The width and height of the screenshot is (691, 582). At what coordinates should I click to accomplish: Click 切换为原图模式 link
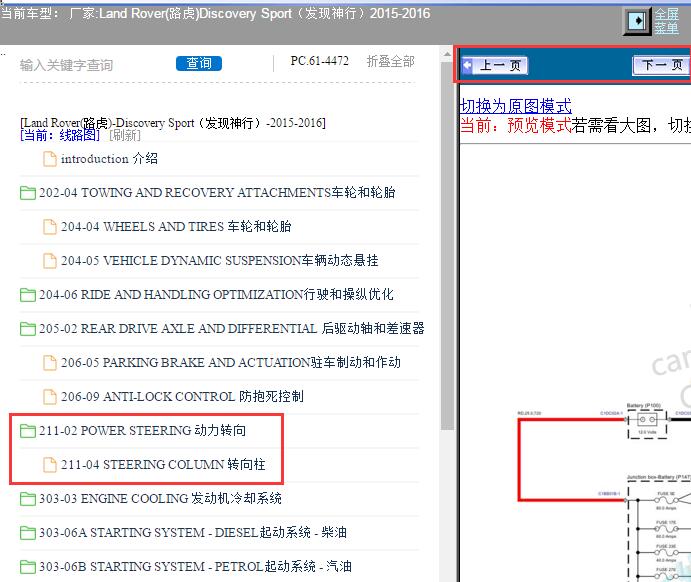coord(515,106)
